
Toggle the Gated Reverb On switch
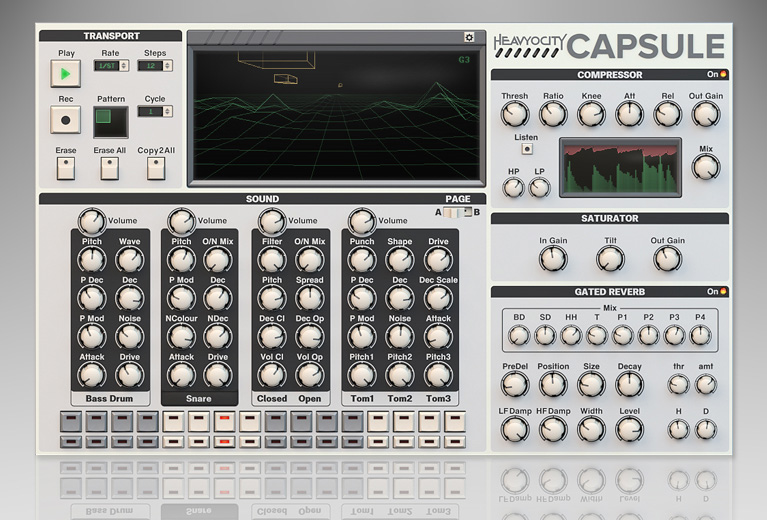point(723,292)
